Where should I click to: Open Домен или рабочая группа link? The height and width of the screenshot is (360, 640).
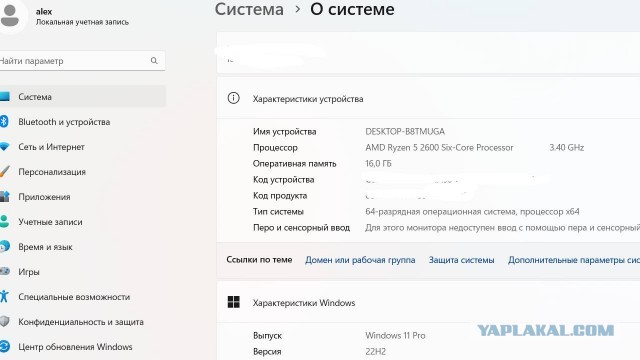[360, 260]
